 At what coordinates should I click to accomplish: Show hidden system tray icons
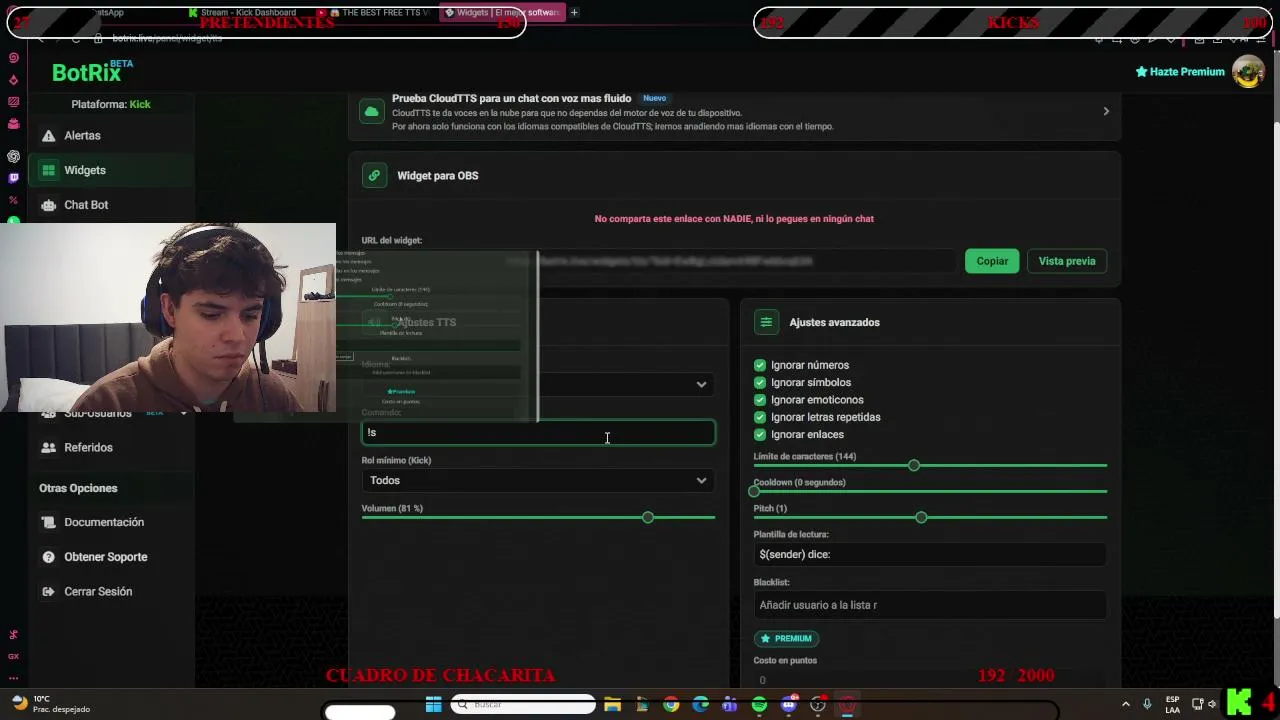point(1126,704)
